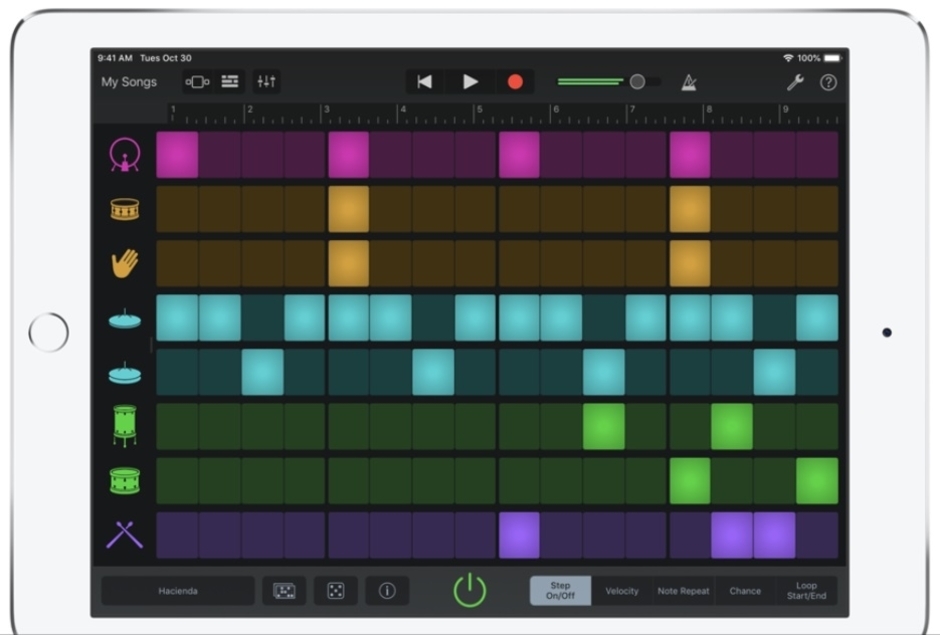Open the Hacienda pattern selector
940x635 pixels.
178,591
